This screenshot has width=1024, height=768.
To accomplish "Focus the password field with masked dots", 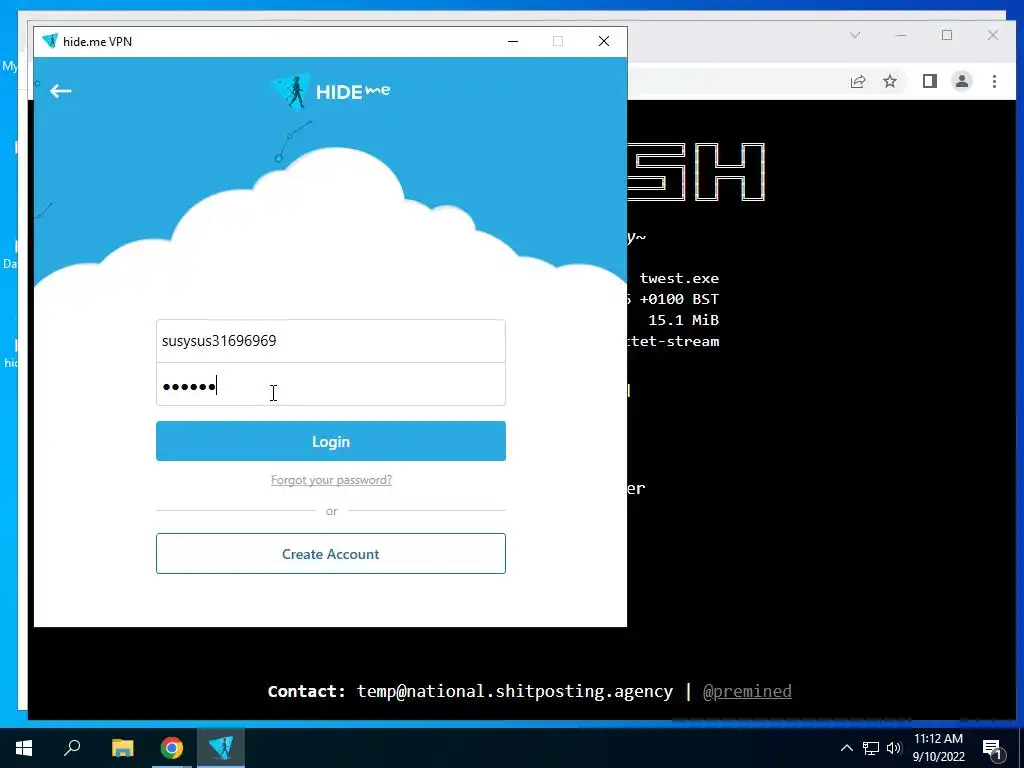I will coord(330,385).
